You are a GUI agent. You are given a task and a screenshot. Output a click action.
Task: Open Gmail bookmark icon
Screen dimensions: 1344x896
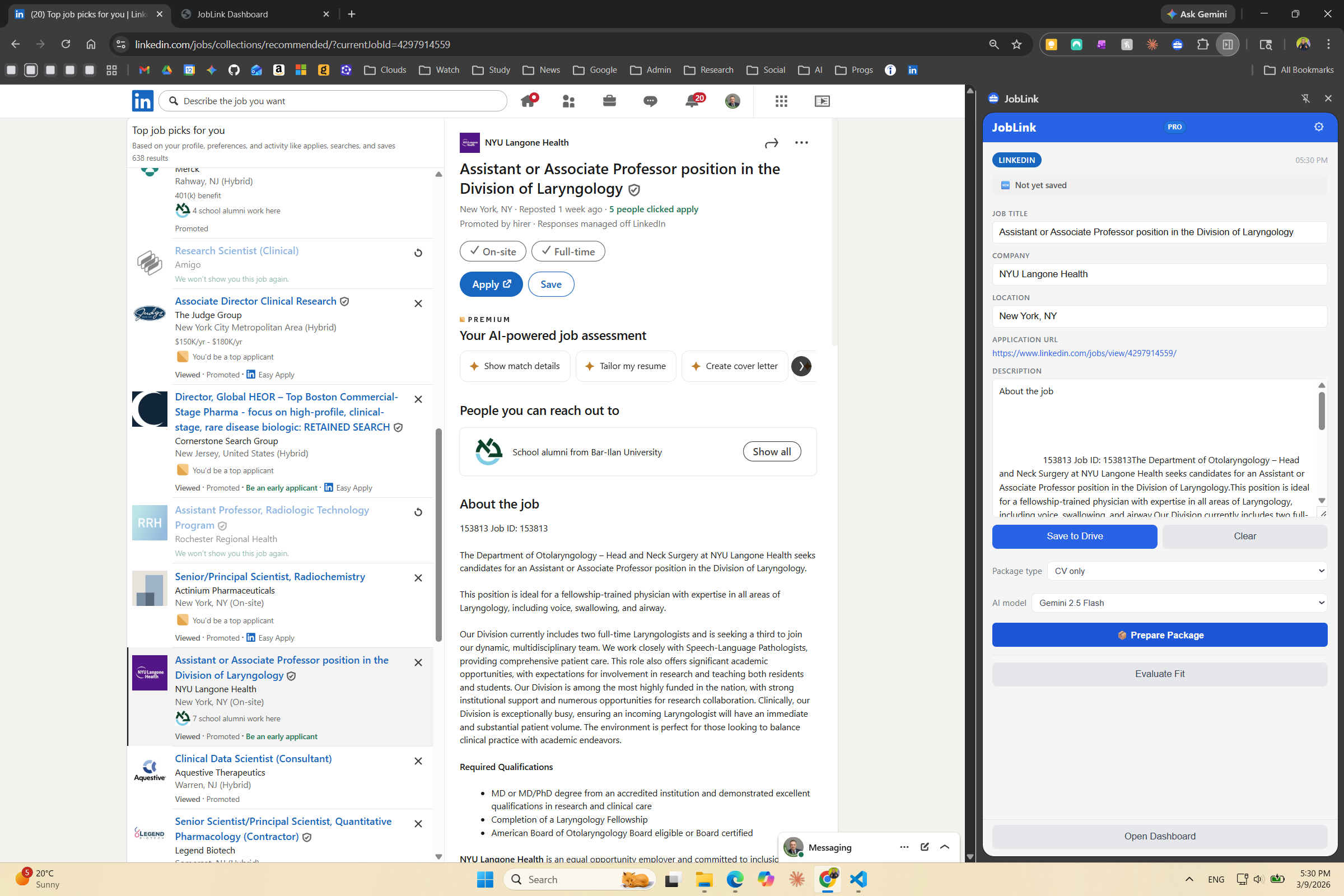[144, 69]
